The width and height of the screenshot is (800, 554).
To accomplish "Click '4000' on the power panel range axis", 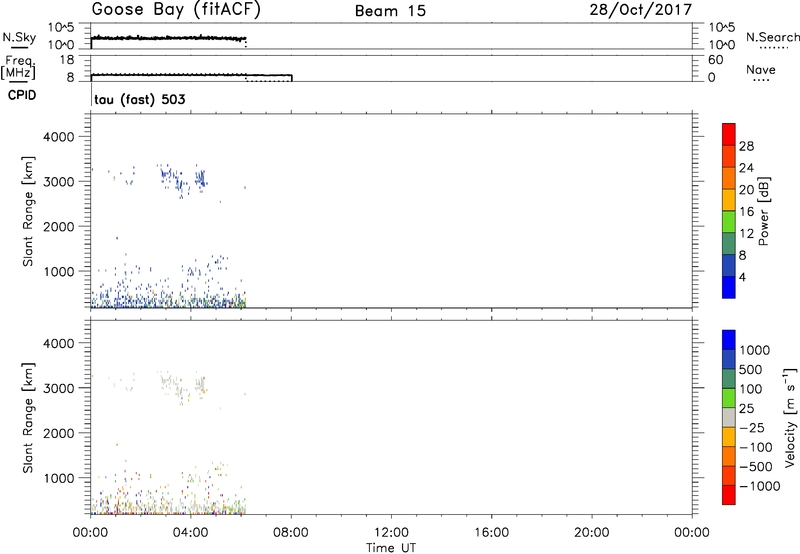I will pos(58,137).
